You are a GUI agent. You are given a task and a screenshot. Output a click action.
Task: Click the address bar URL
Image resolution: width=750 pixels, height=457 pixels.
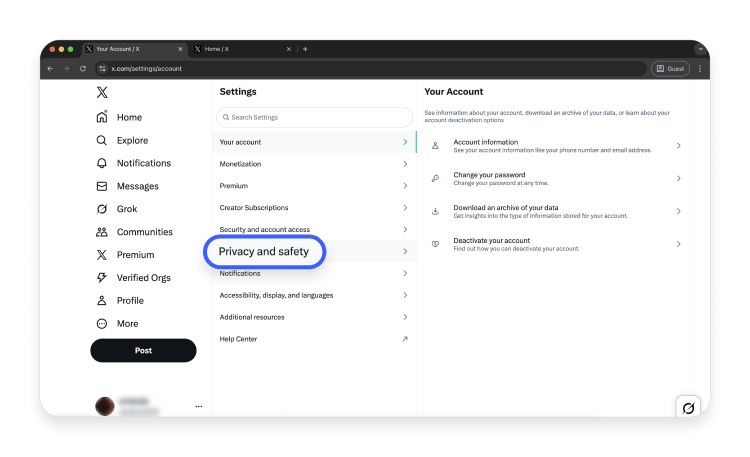(146, 69)
